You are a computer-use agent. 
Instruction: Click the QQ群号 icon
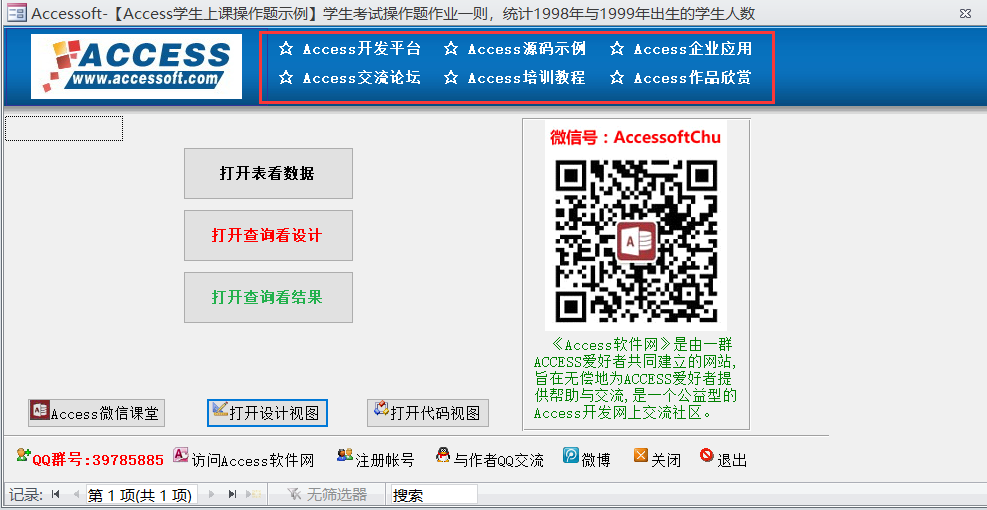[x=24, y=455]
